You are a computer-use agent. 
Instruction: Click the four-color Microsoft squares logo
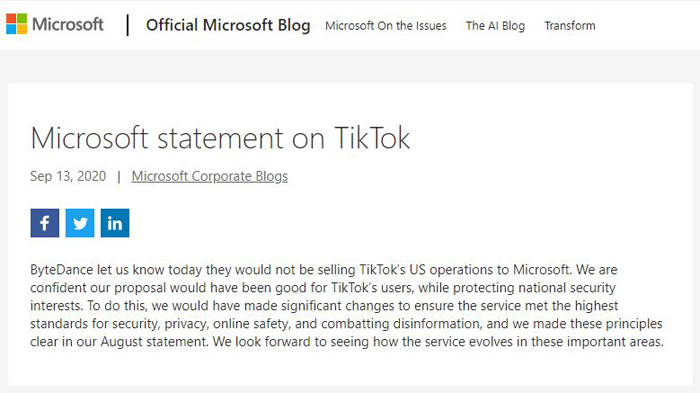17,24
